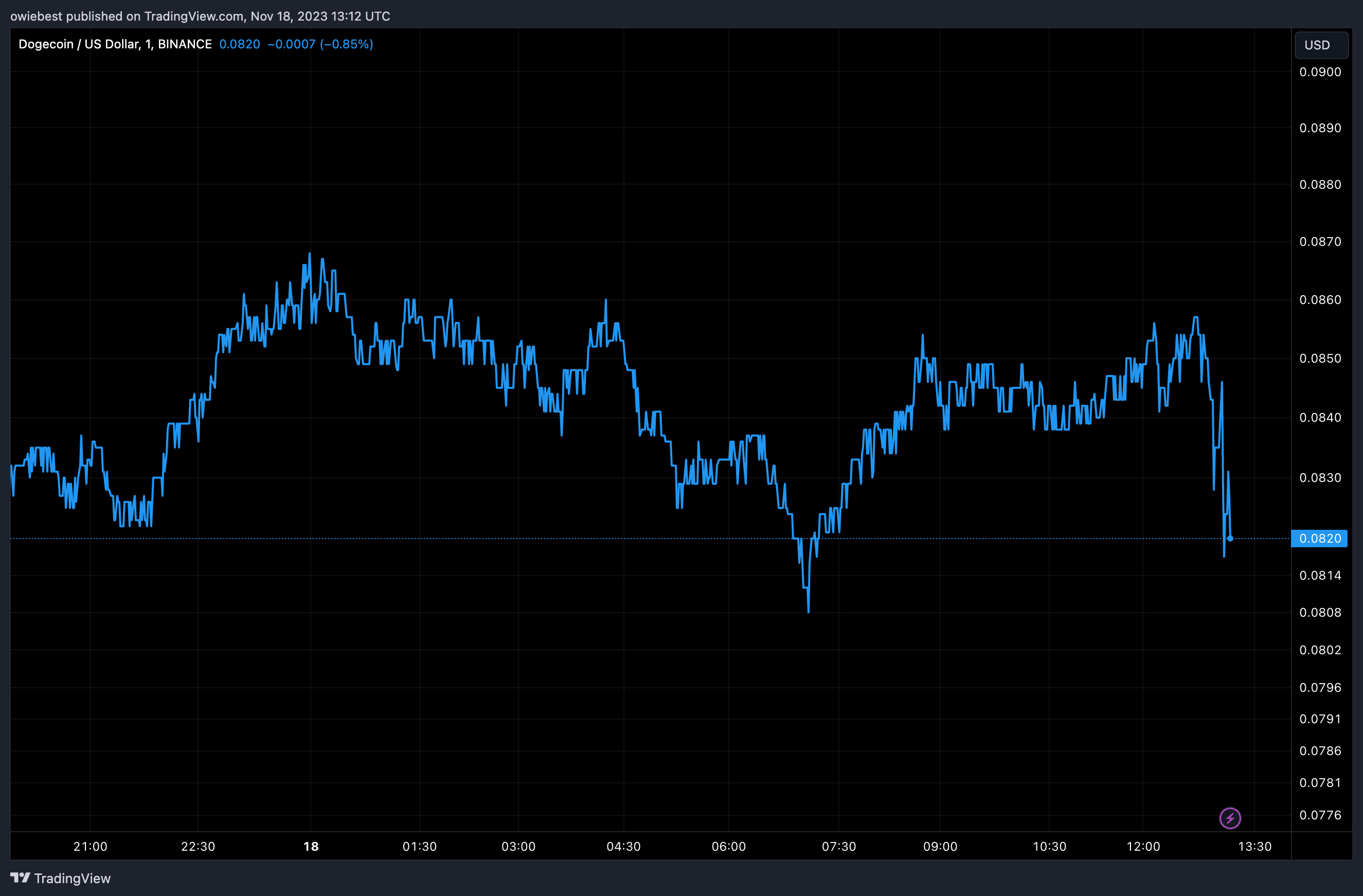Click the 0.0796 price axis label
Image resolution: width=1363 pixels, height=896 pixels.
point(1320,688)
